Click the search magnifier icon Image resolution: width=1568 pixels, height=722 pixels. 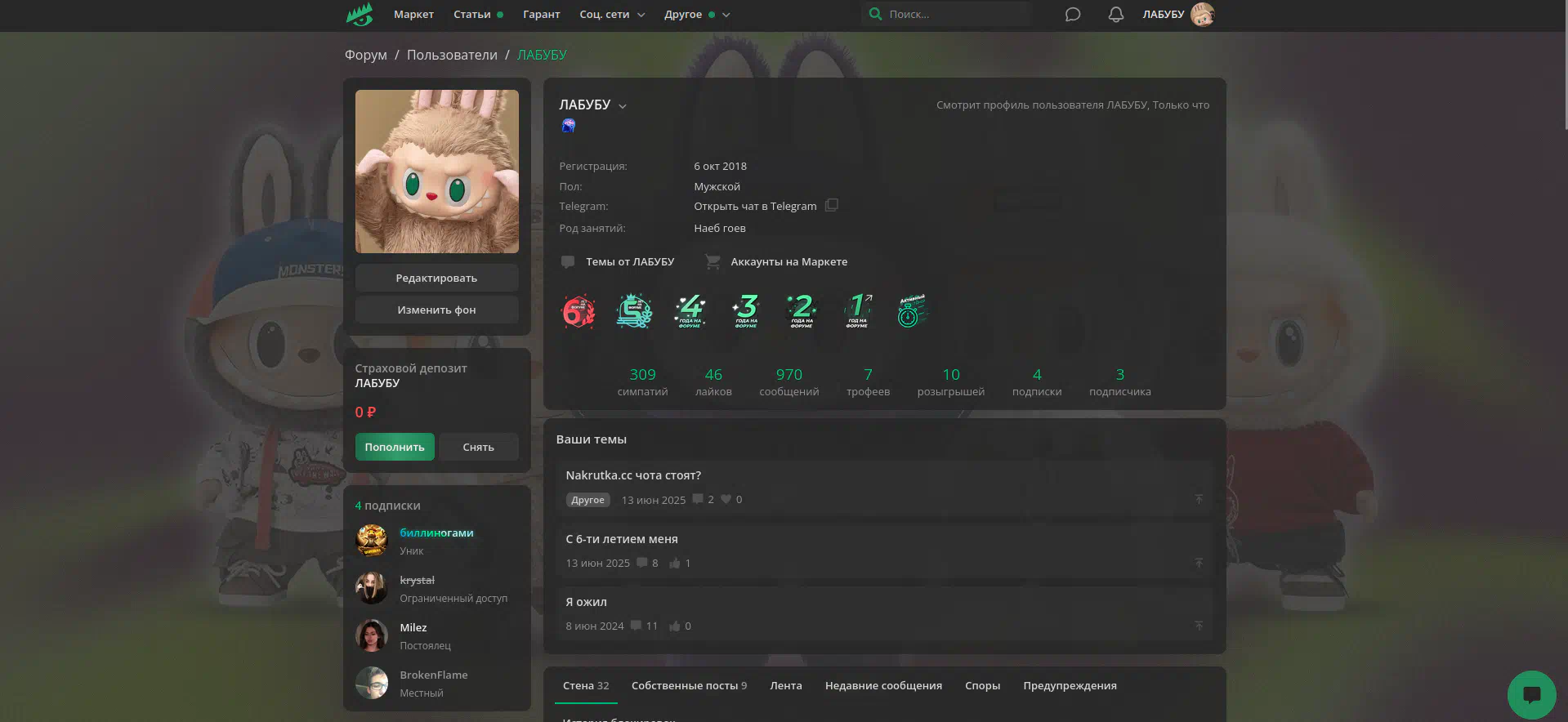coord(875,14)
